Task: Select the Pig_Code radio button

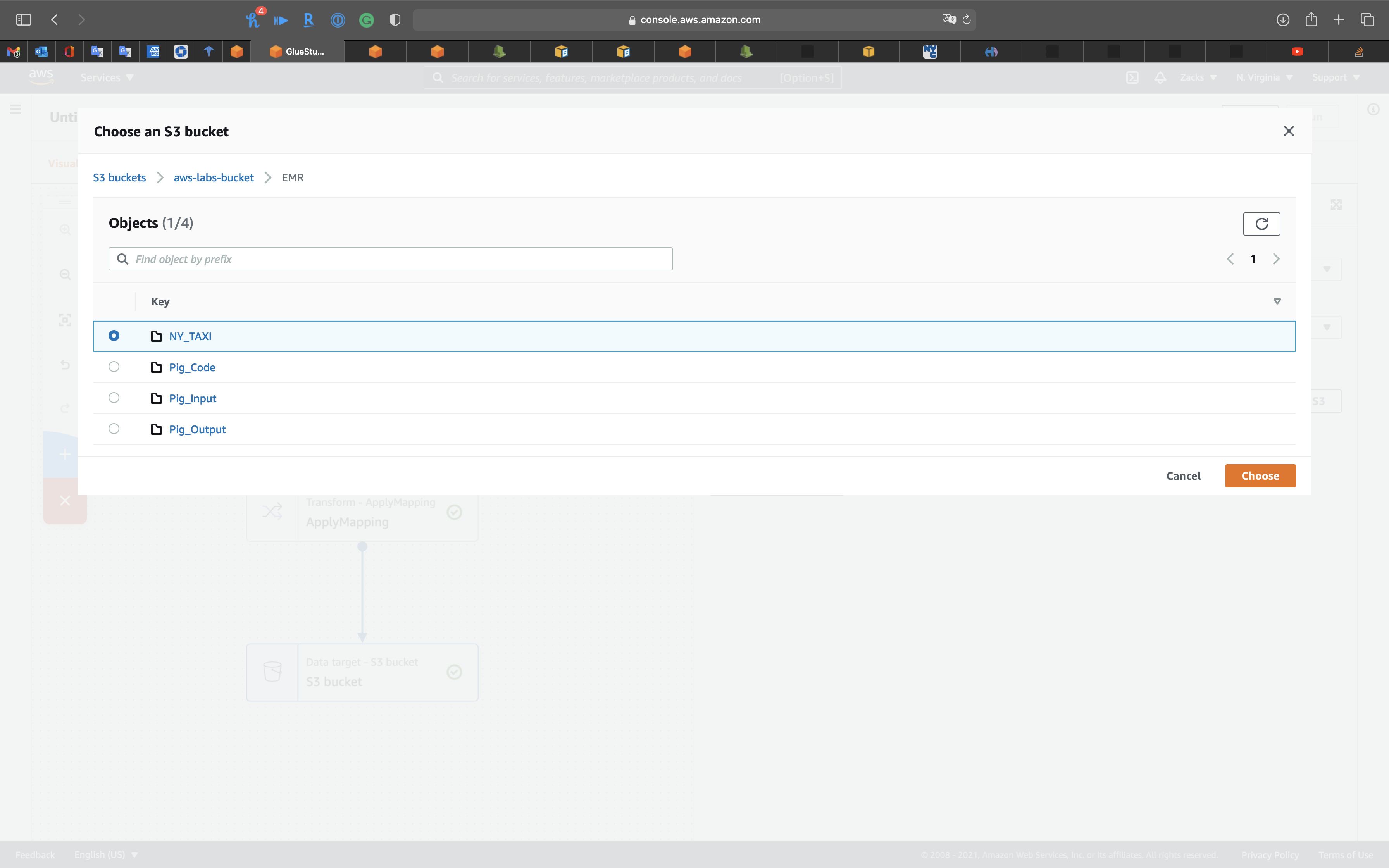Action: pos(114,367)
